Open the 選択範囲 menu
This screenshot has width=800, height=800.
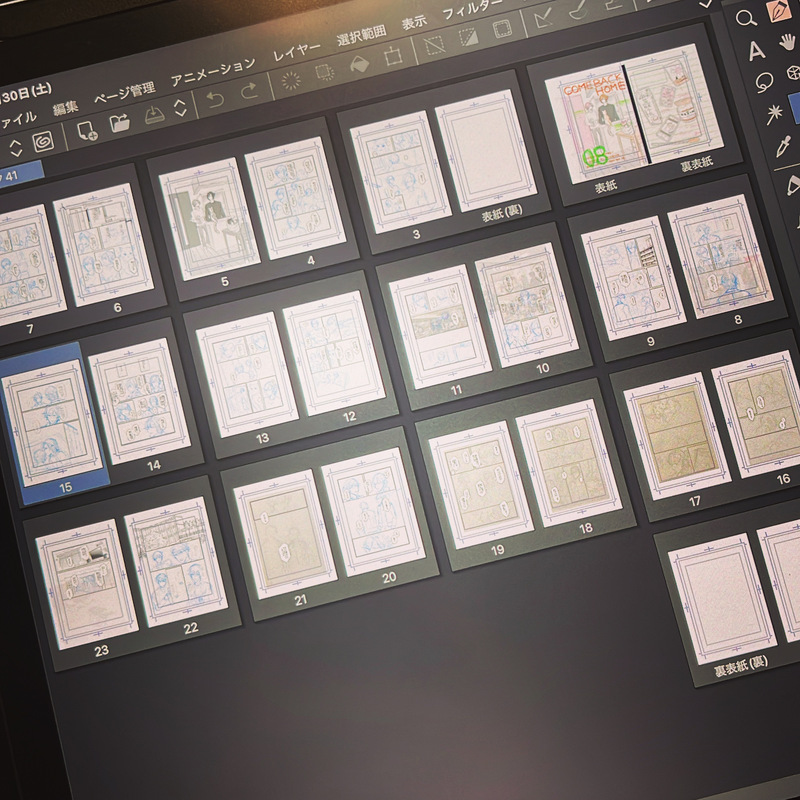[361, 35]
